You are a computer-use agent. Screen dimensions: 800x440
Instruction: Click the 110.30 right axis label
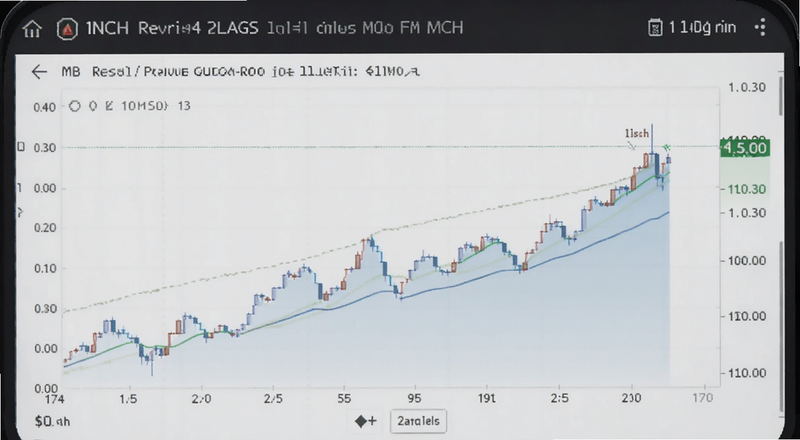(x=746, y=189)
